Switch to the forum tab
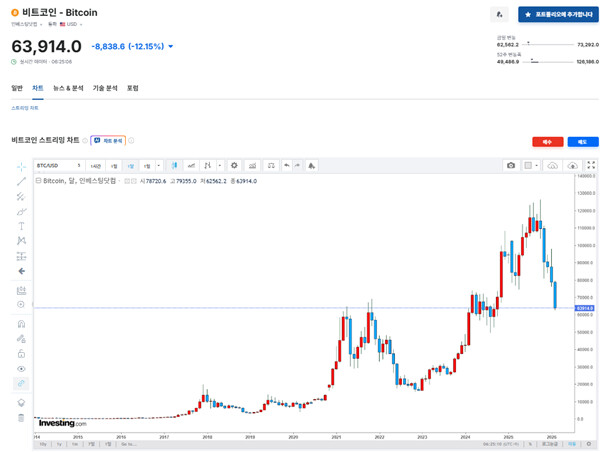The image size is (600, 452). point(132,88)
